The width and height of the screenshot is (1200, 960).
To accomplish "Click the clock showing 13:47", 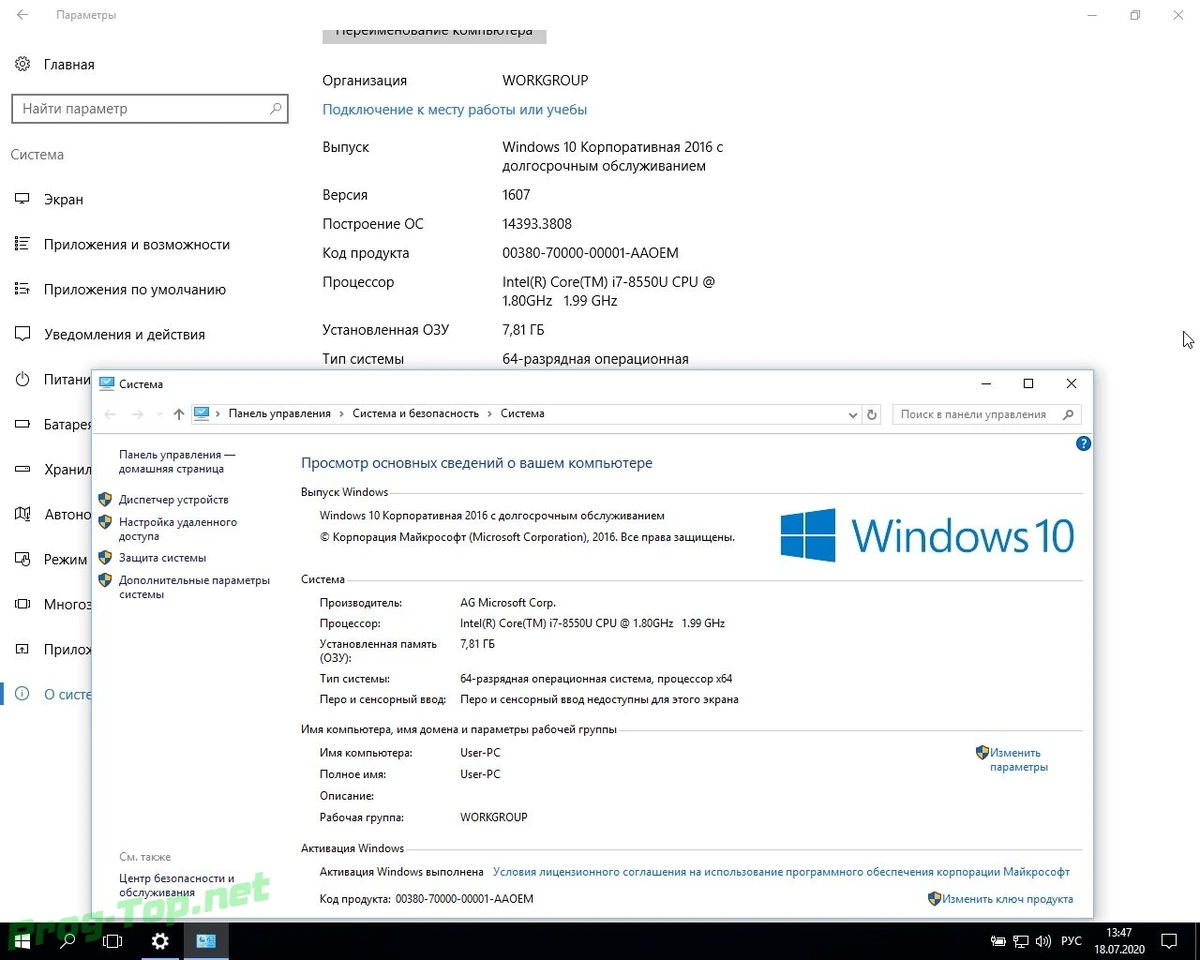I will pyautogui.click(x=1119, y=932).
